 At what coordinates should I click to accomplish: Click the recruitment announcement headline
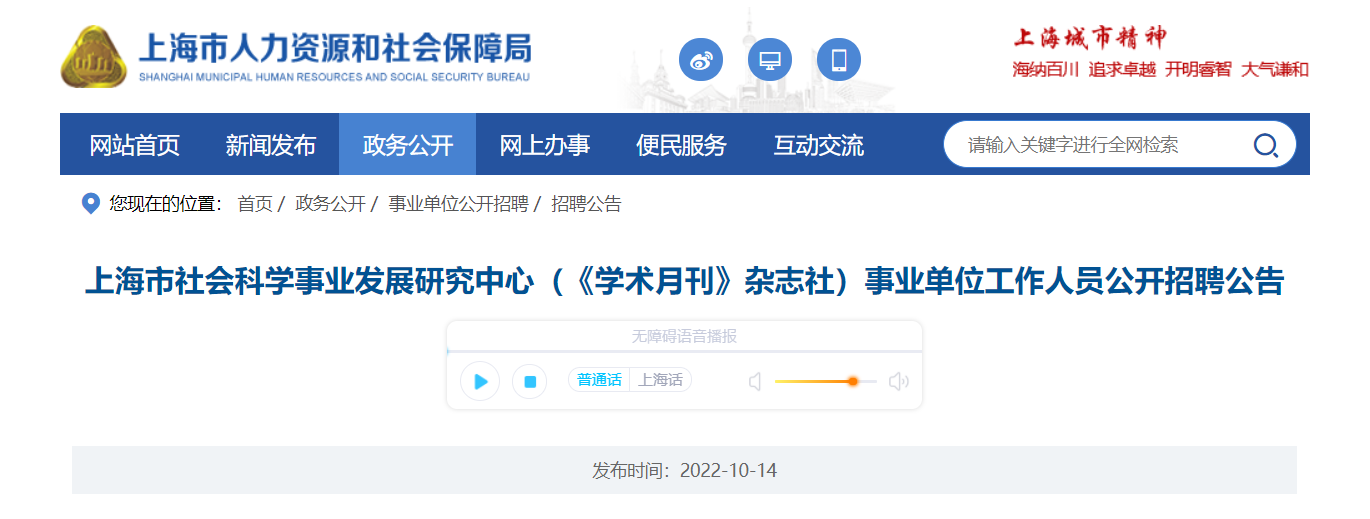coord(684,282)
